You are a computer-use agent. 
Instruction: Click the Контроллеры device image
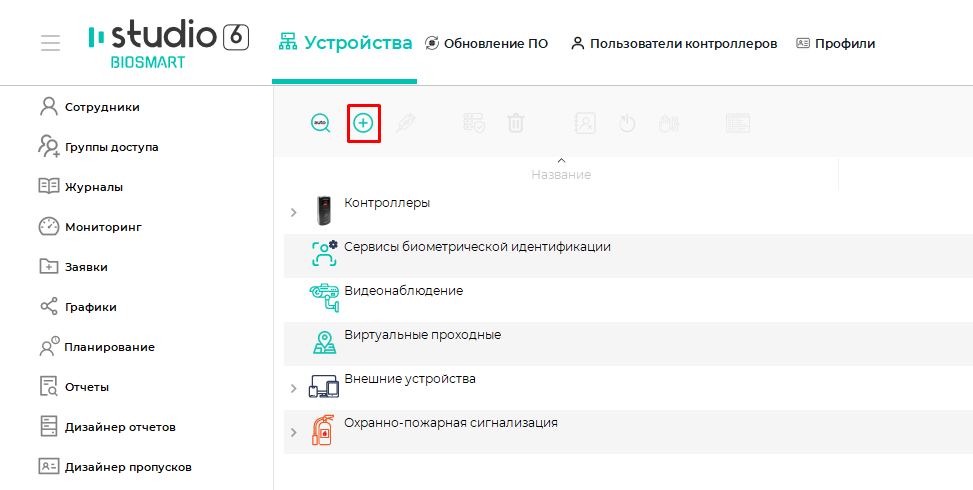click(x=324, y=211)
